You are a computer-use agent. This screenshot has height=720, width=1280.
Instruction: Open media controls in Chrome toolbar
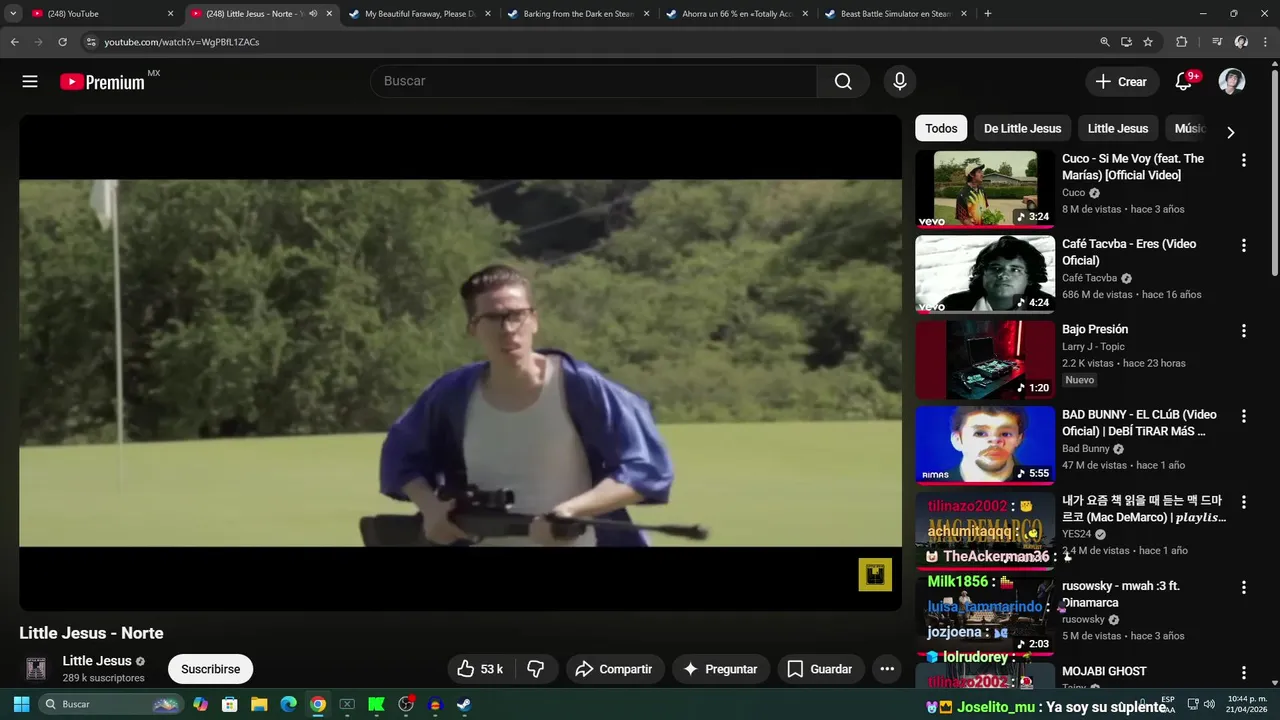1217,42
